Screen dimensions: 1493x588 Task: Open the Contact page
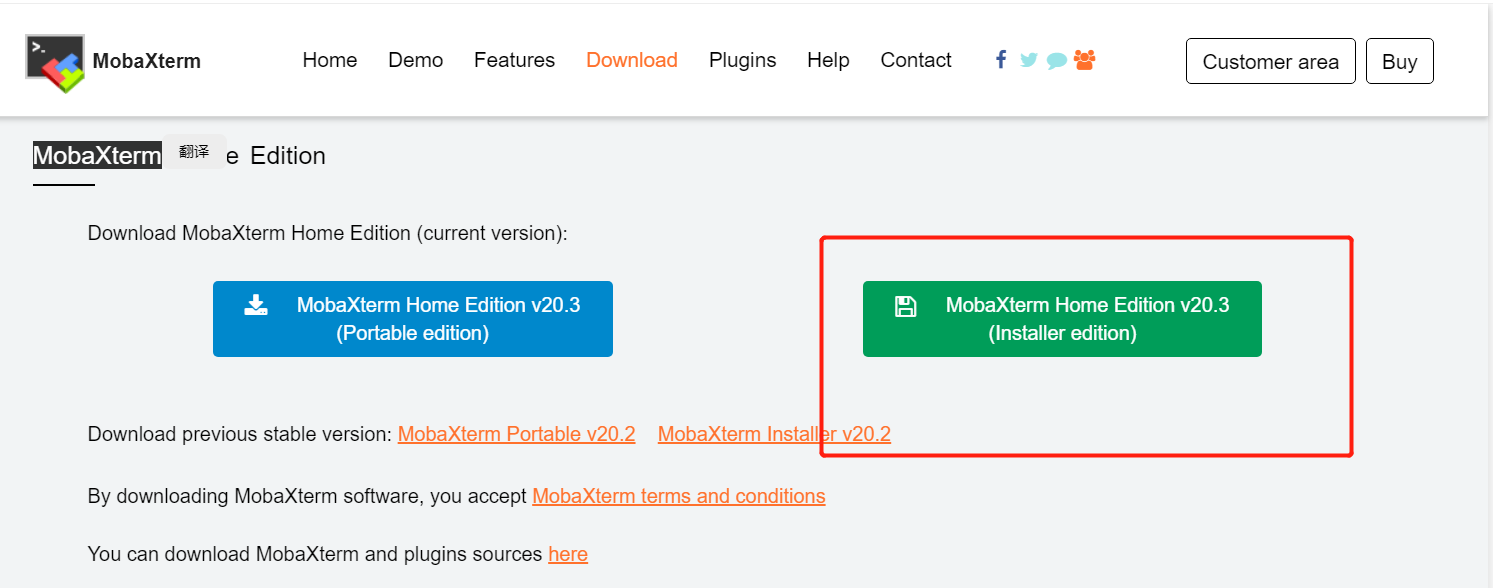[916, 60]
